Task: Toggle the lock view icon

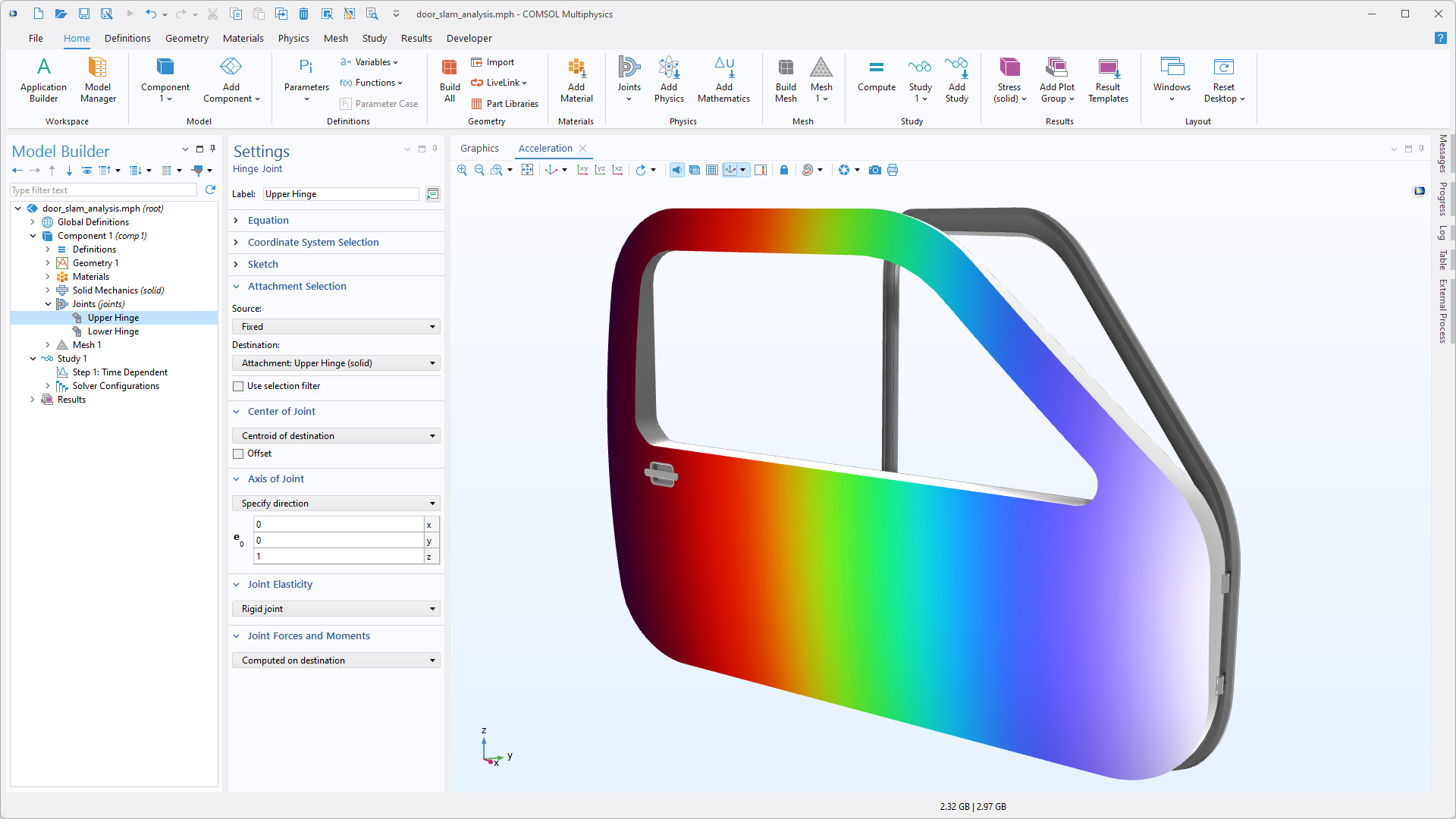Action: pyautogui.click(x=784, y=170)
